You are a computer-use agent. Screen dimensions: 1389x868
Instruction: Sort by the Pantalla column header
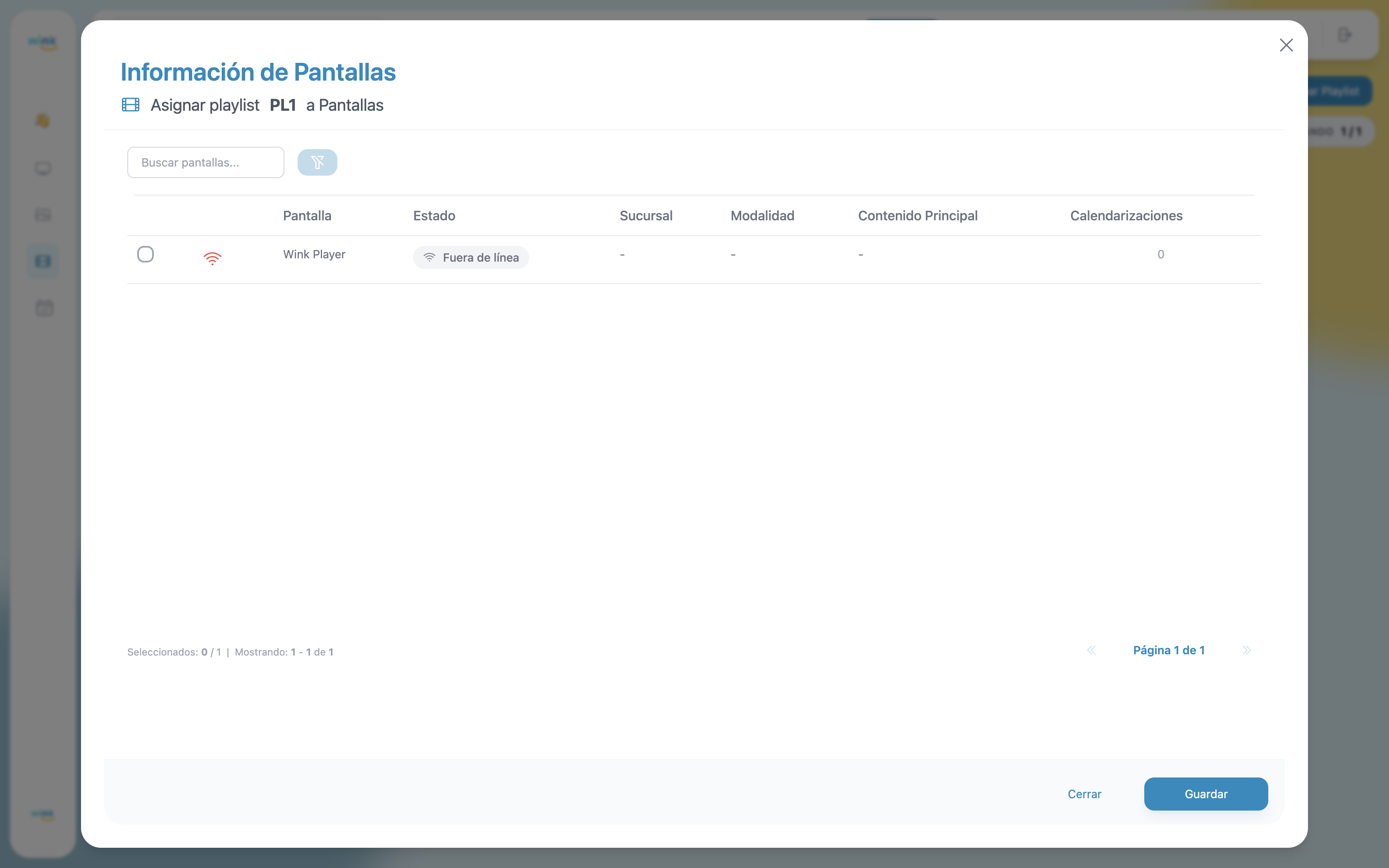[307, 216]
